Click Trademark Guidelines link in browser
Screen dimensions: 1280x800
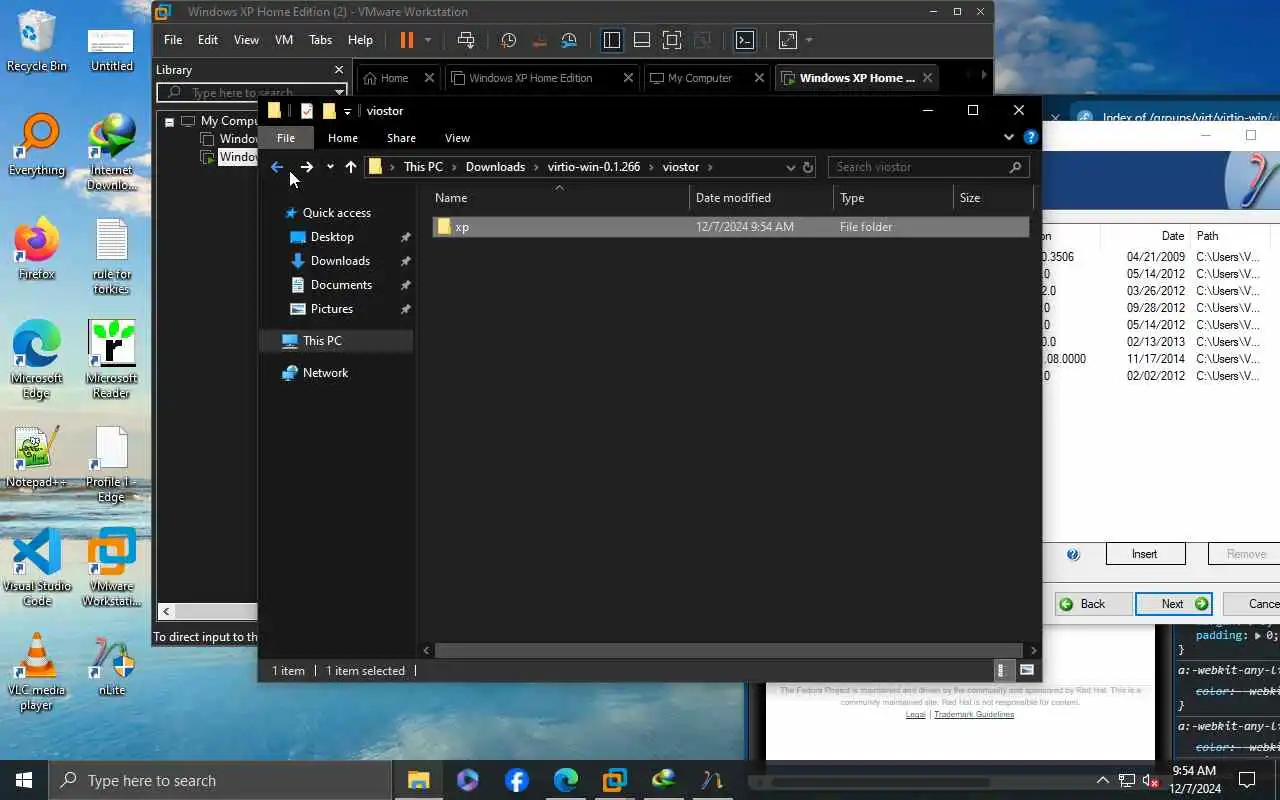point(973,714)
